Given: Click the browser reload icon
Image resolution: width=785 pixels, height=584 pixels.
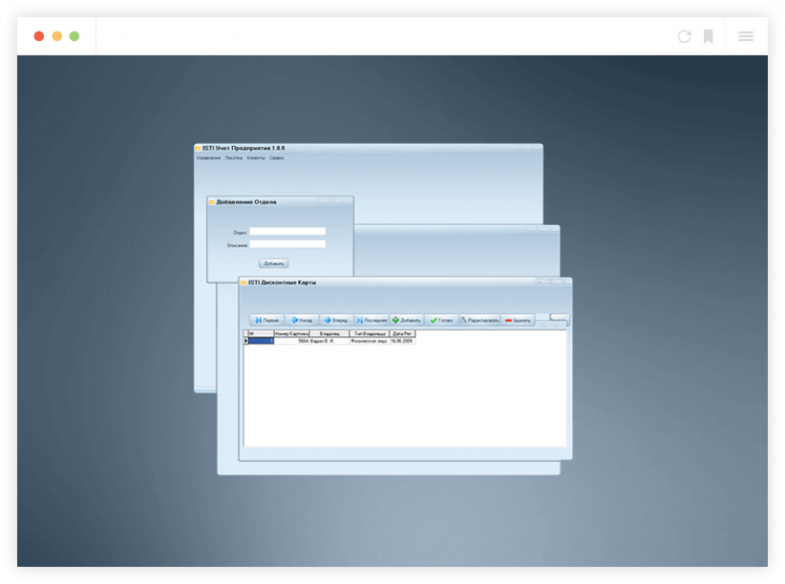Looking at the screenshot, I should [x=684, y=36].
